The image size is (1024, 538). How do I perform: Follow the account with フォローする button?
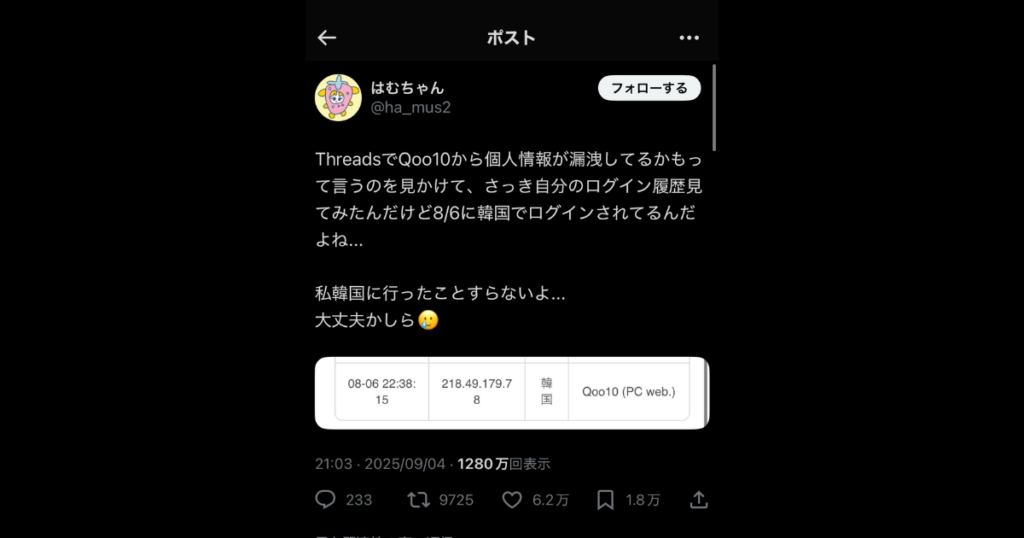click(x=649, y=88)
